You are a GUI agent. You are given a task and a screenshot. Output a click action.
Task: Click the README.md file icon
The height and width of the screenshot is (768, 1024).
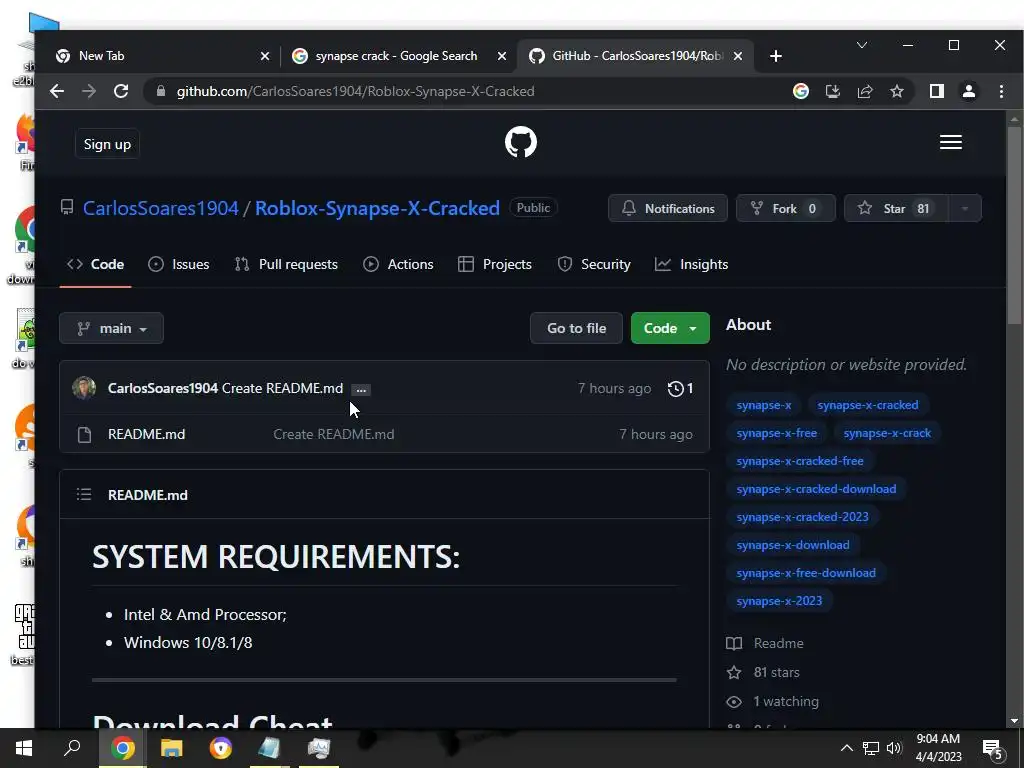(84, 434)
